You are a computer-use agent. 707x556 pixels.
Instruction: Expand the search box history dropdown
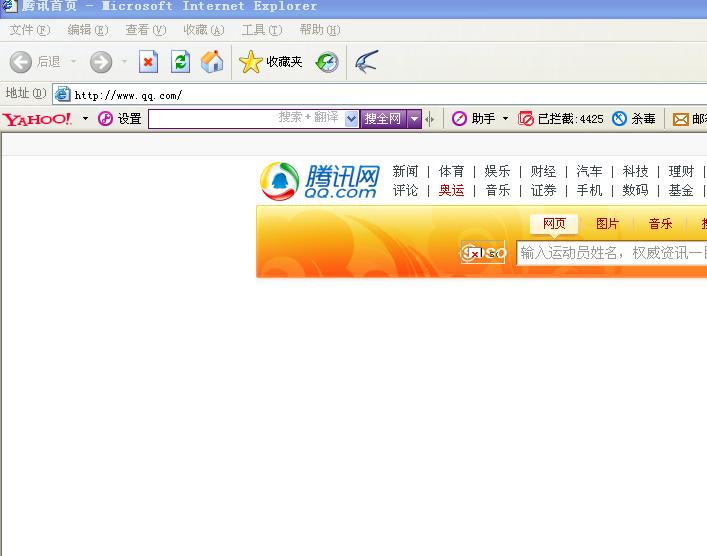click(352, 119)
